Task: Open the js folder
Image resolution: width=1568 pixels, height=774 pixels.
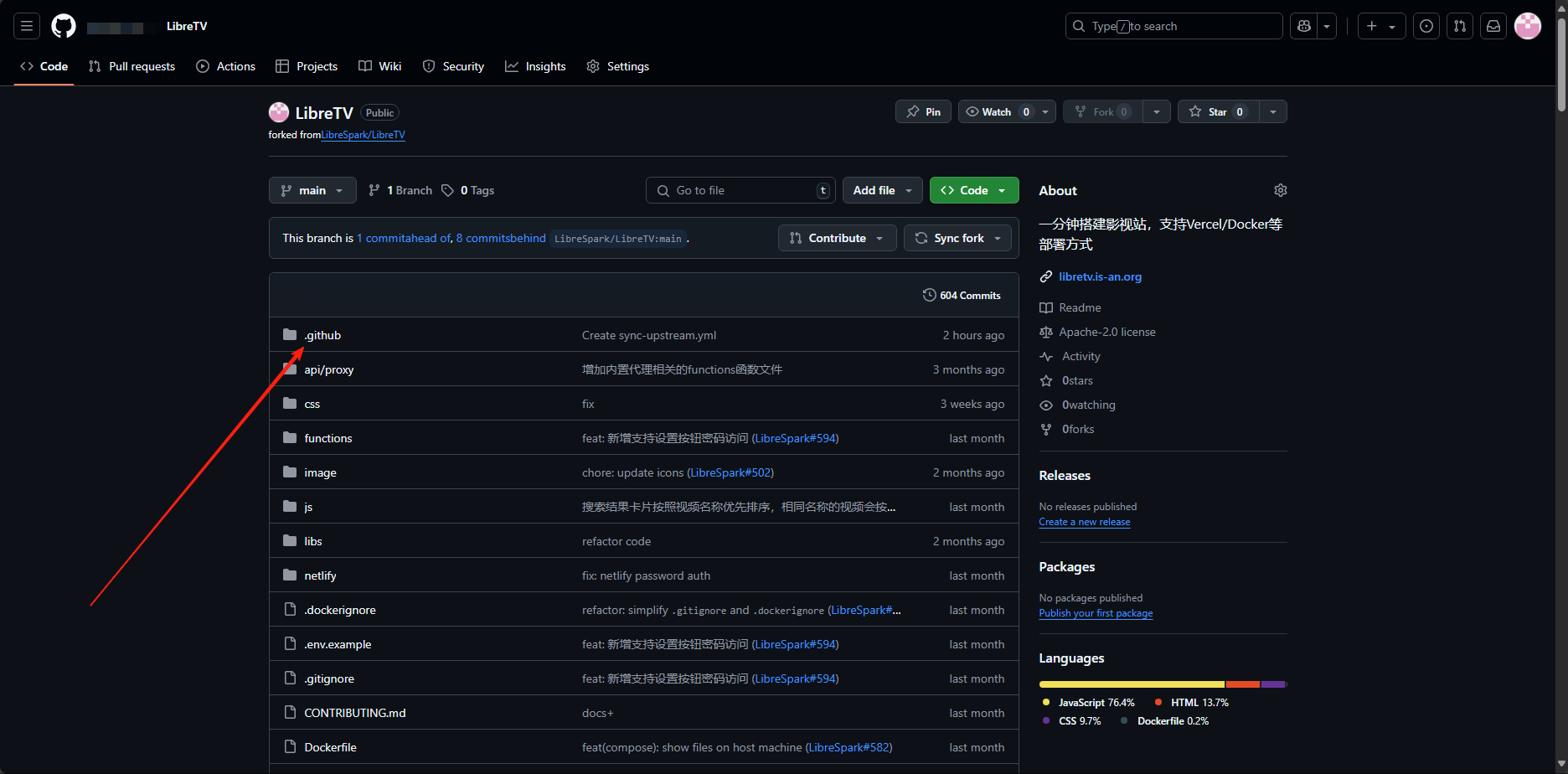Action: pyautogui.click(x=308, y=507)
